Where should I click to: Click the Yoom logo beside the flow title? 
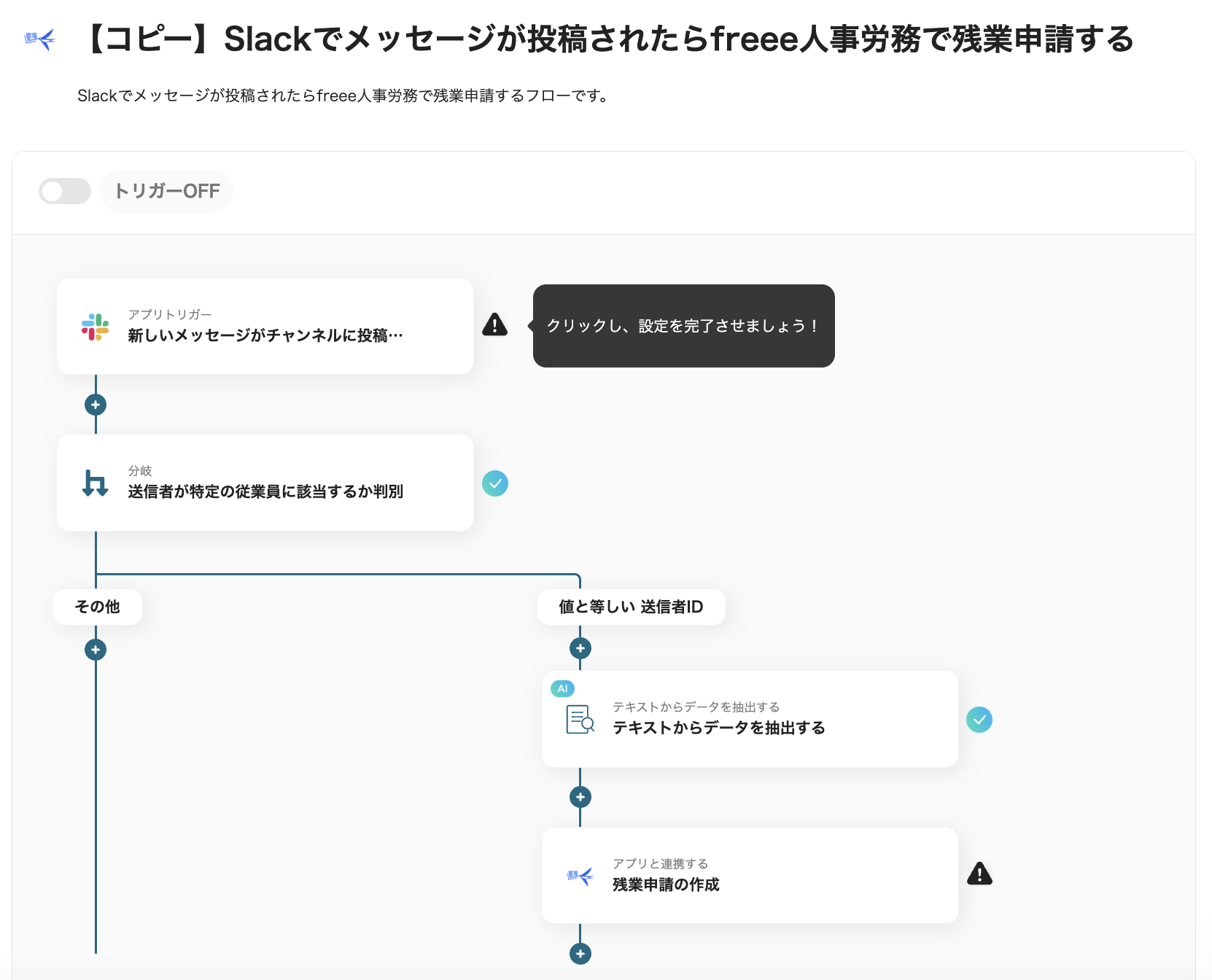[39, 40]
